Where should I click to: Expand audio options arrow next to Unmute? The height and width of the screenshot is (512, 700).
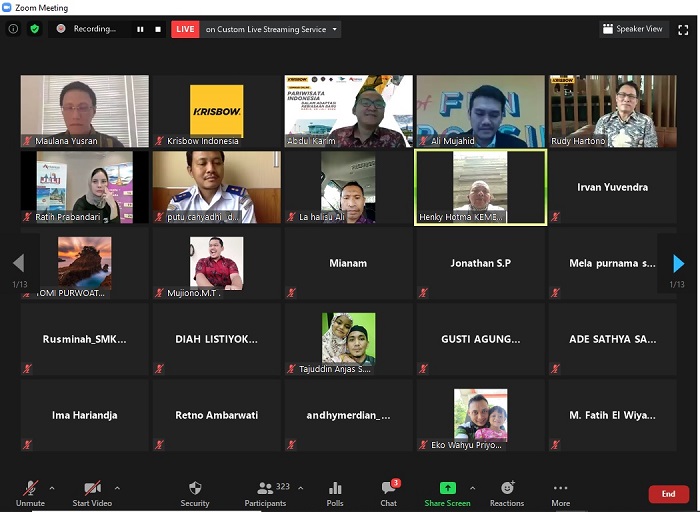pyautogui.click(x=52, y=488)
